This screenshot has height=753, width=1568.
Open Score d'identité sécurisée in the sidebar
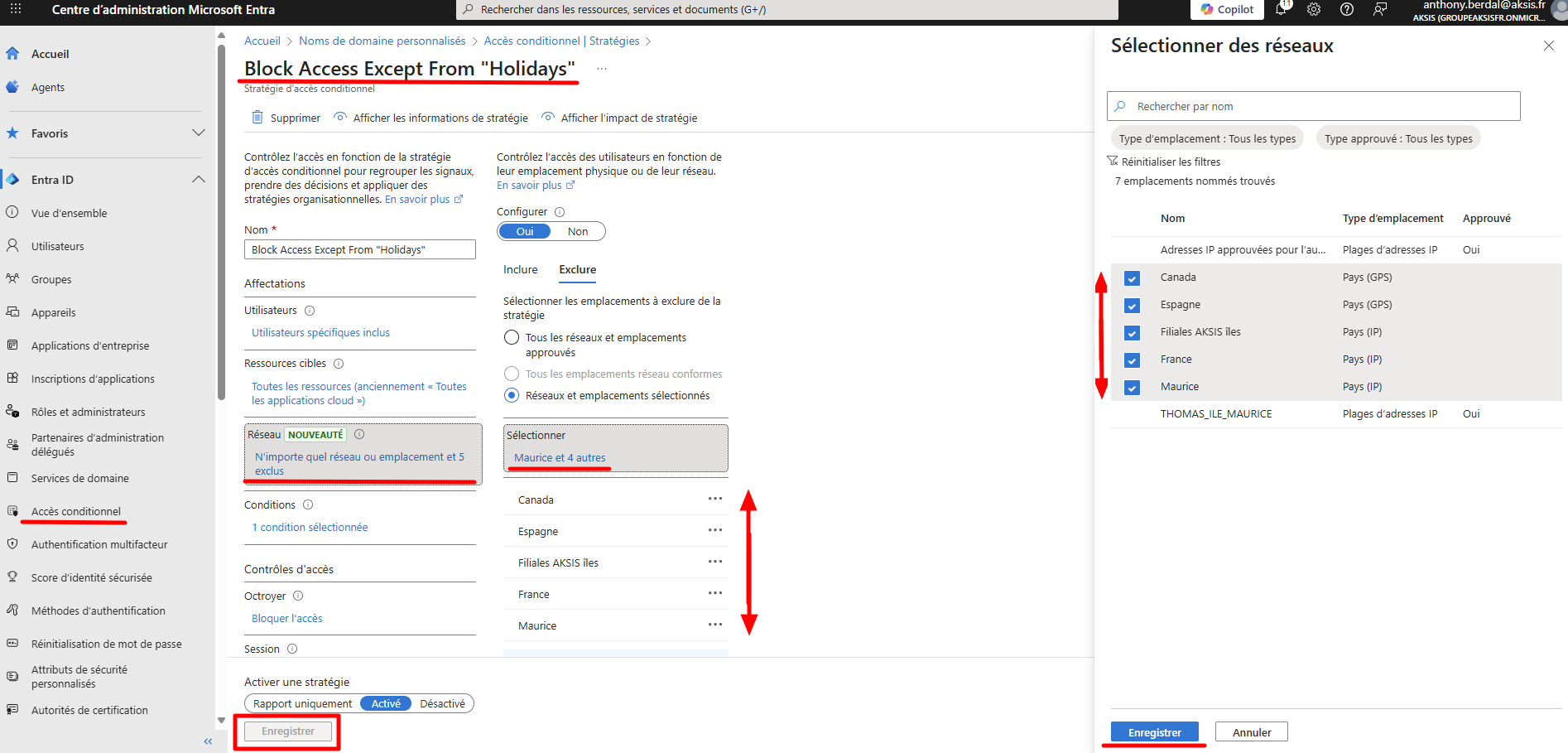91,577
